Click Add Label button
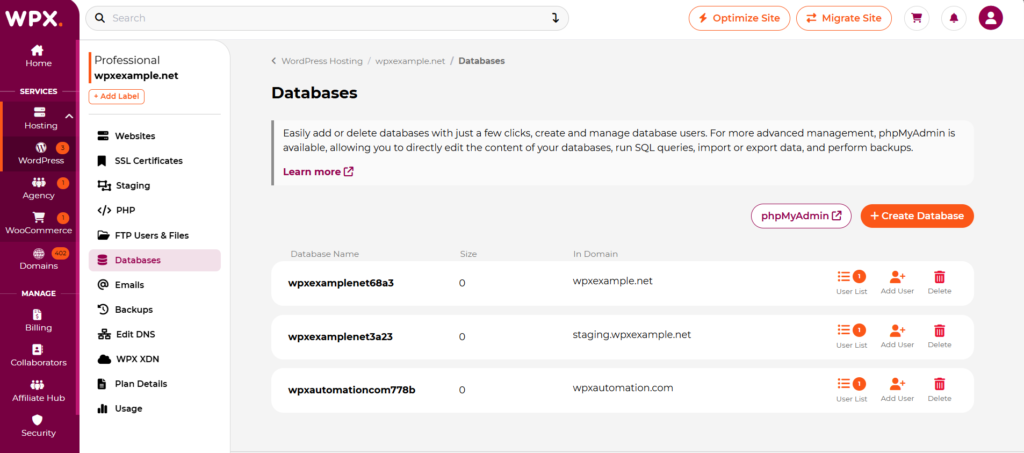 116,97
